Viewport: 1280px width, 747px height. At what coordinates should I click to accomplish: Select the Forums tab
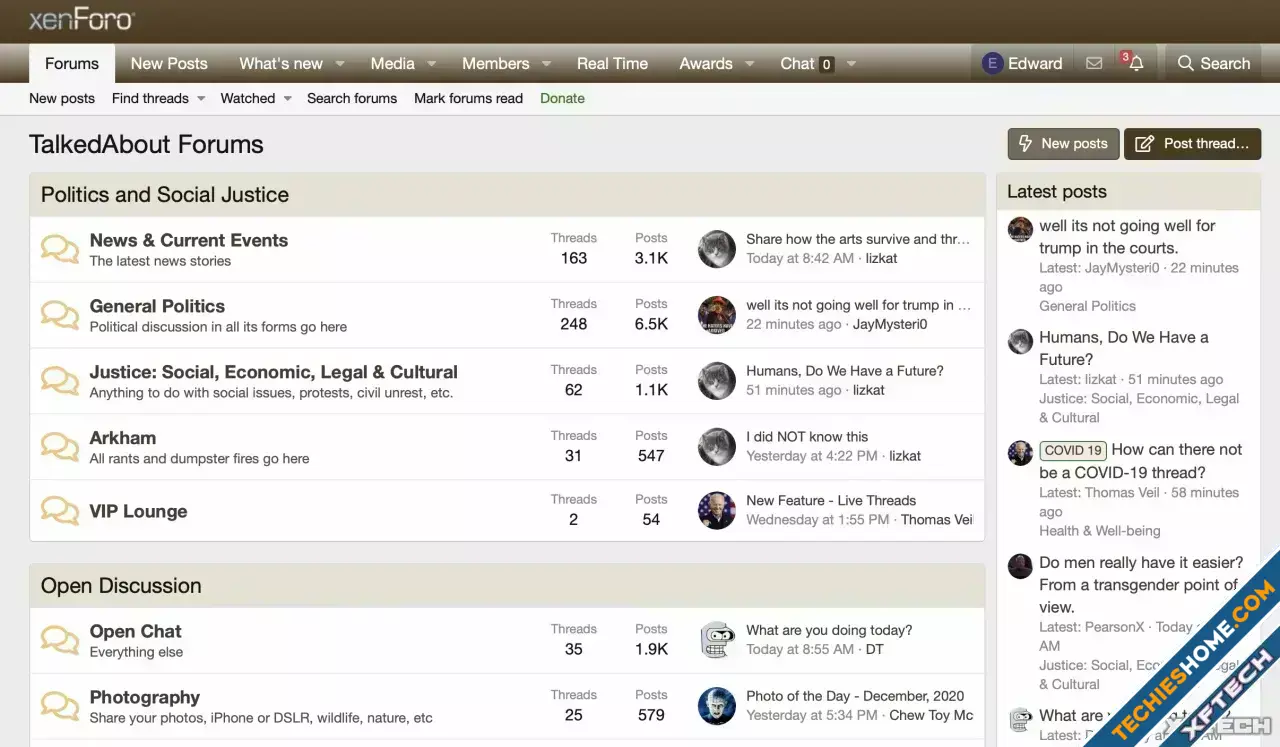point(72,63)
